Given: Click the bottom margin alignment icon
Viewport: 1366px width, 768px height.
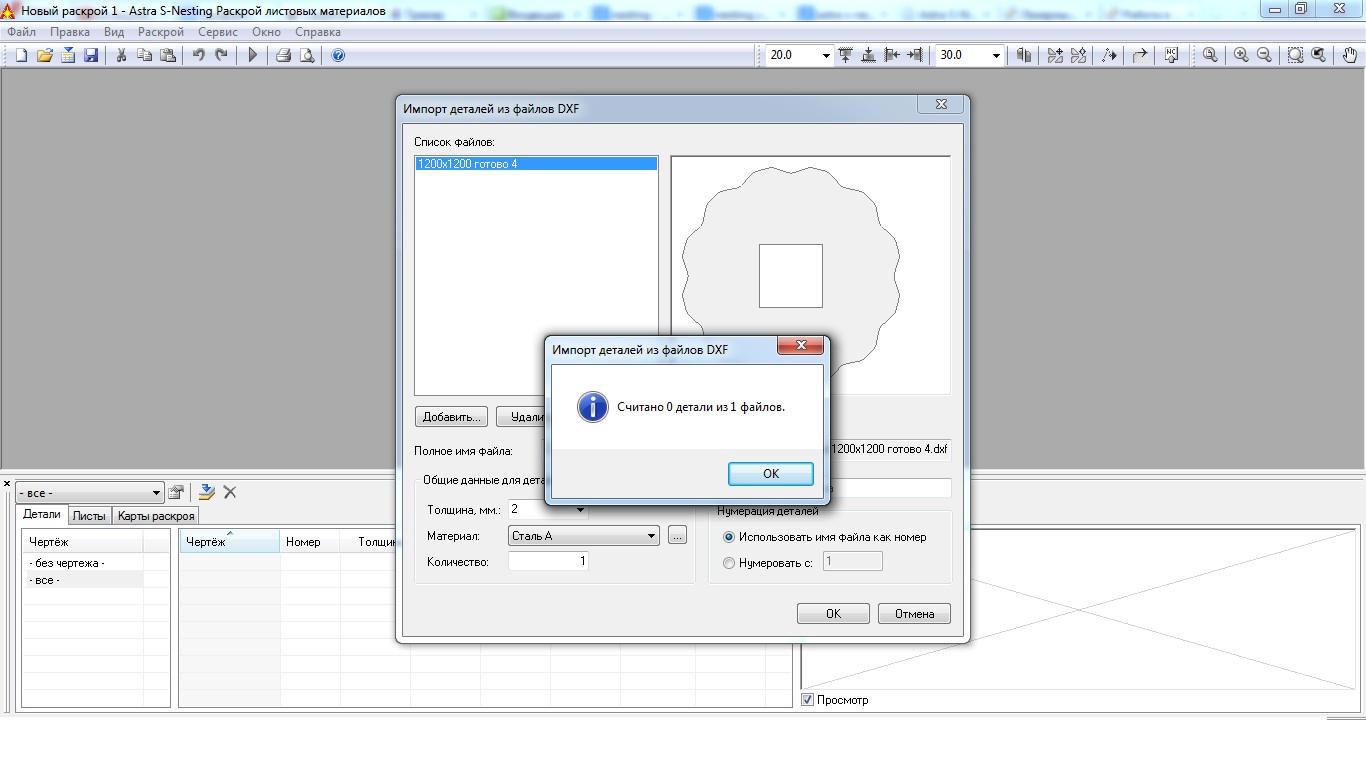Looking at the screenshot, I should point(869,56).
